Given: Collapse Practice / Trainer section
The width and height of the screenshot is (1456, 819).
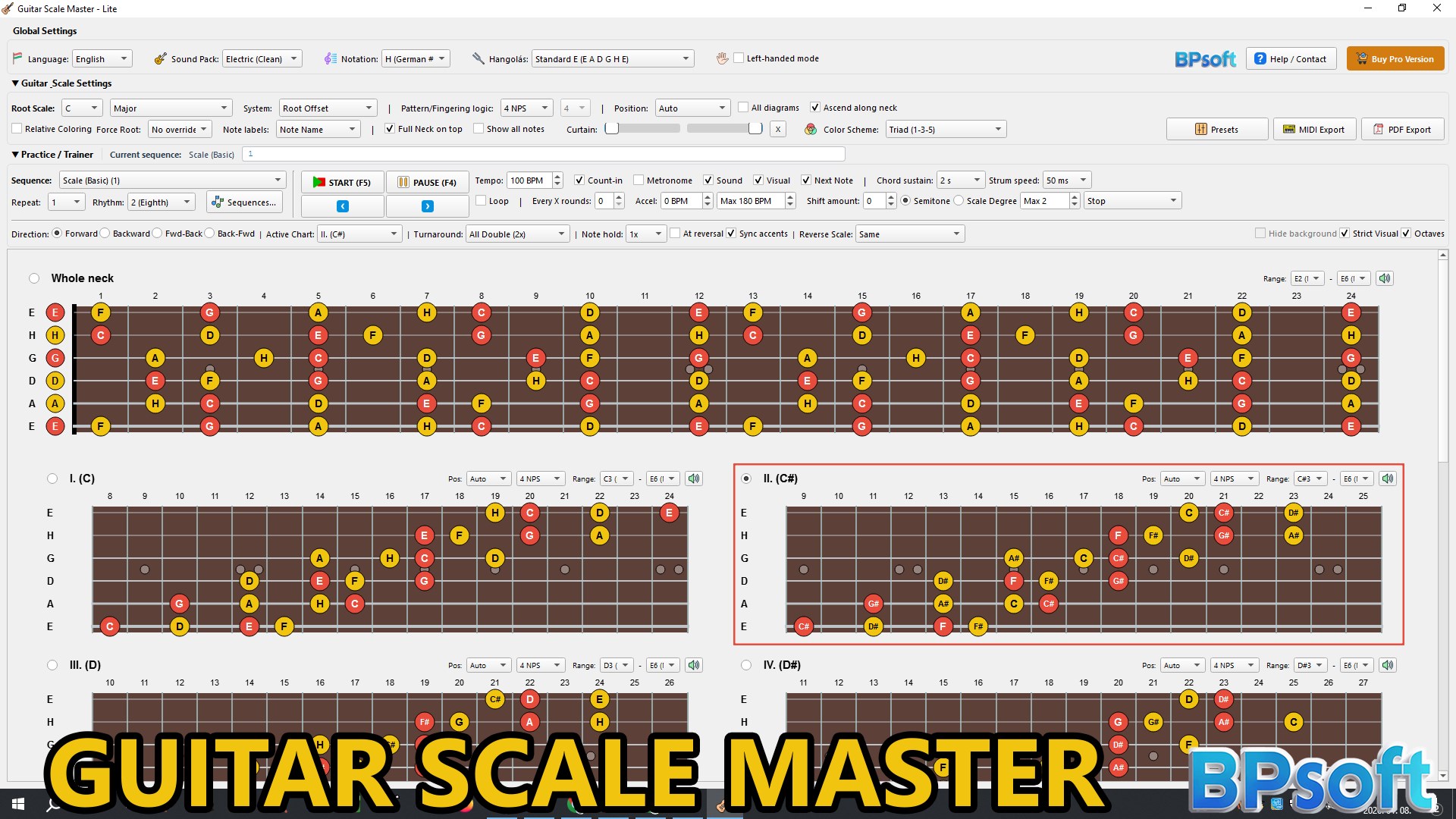Looking at the screenshot, I should [x=15, y=155].
